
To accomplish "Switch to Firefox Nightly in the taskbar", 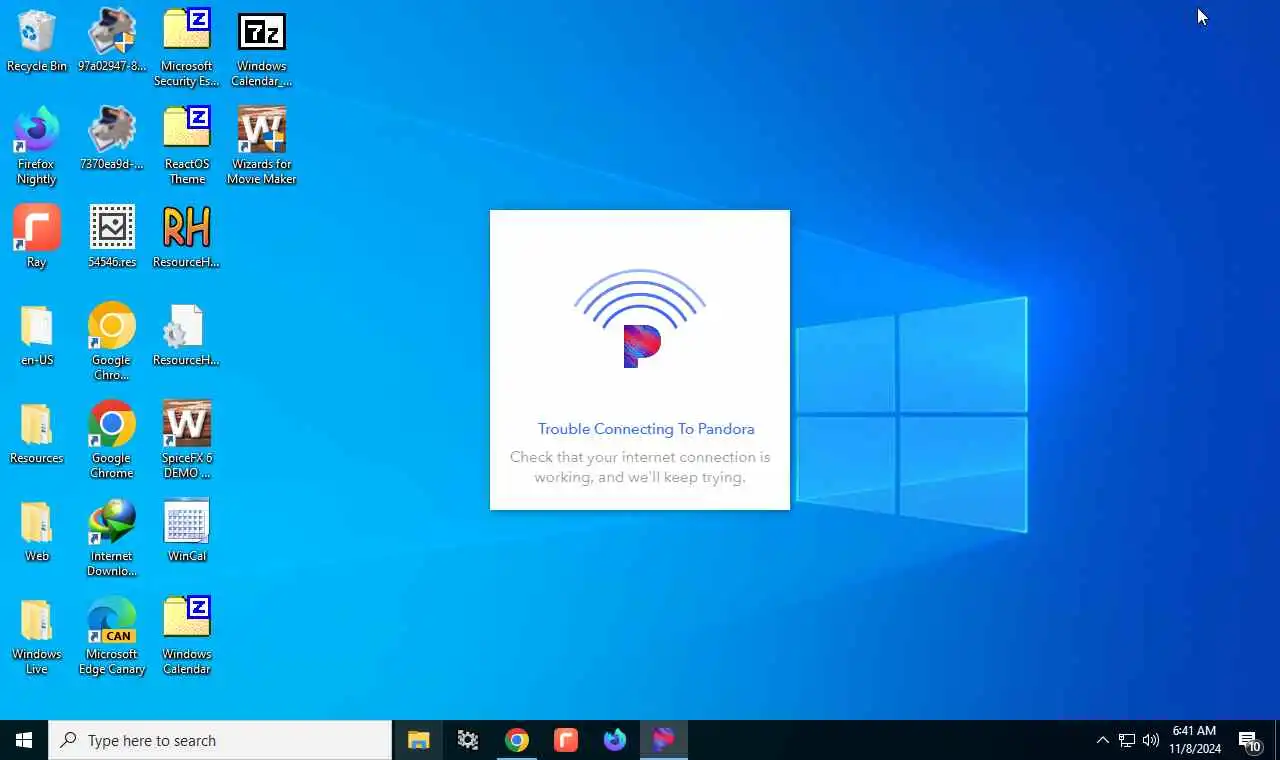I will (614, 740).
